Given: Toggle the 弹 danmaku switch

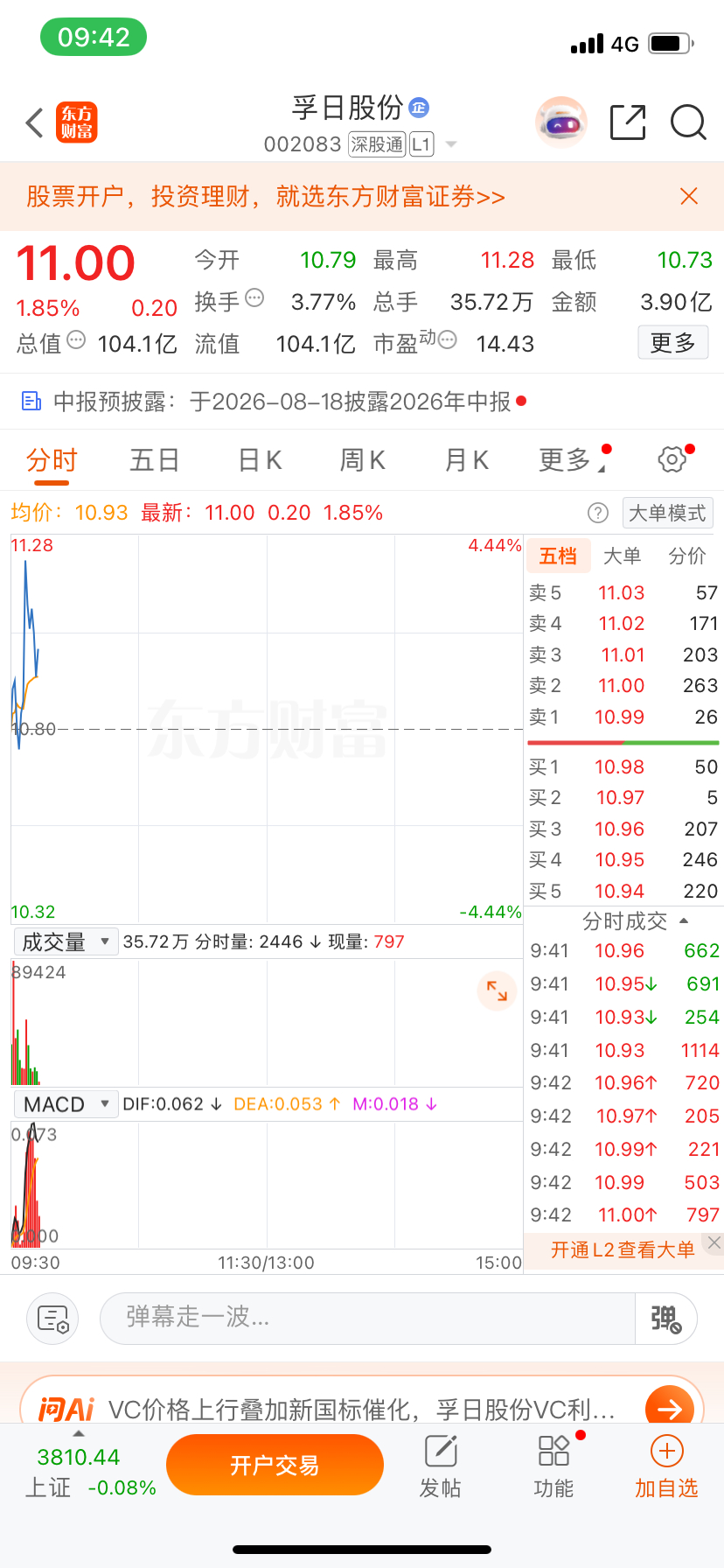Looking at the screenshot, I should click(x=665, y=1319).
